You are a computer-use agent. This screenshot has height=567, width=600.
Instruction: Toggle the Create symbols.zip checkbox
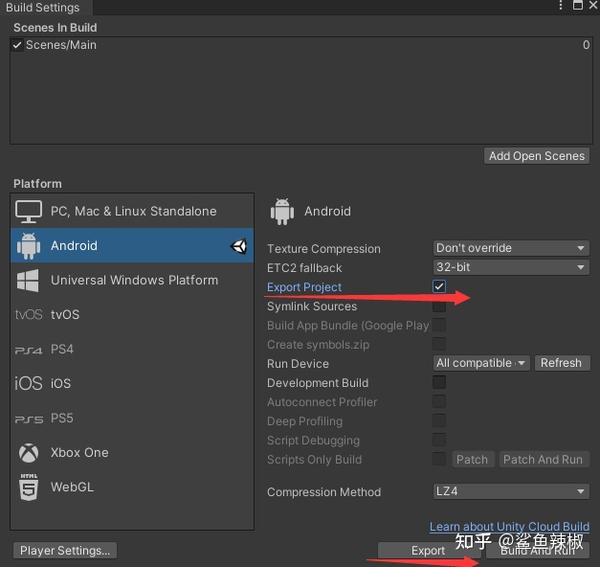pos(439,344)
